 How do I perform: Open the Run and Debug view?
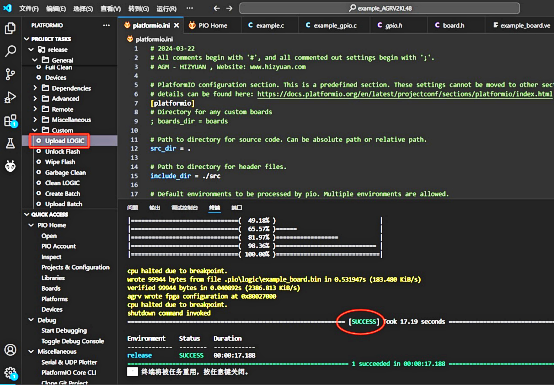click(x=10, y=97)
